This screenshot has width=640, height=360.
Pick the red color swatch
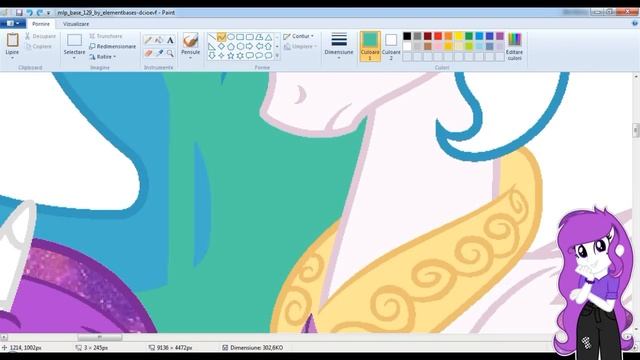click(438, 36)
